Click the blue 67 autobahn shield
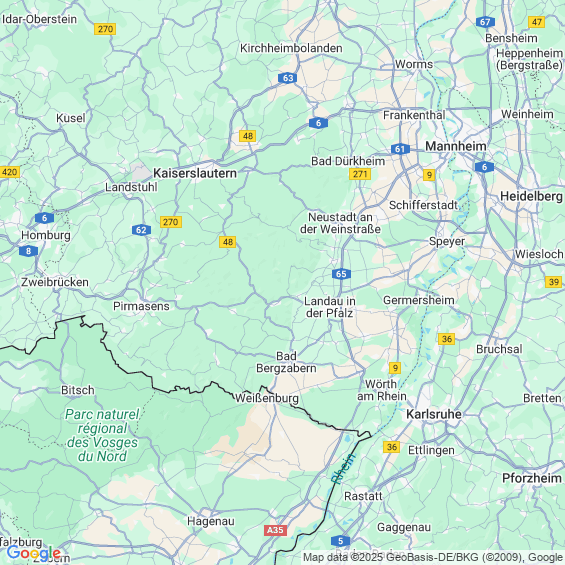Image resolution: width=565 pixels, height=565 pixels. (x=485, y=22)
